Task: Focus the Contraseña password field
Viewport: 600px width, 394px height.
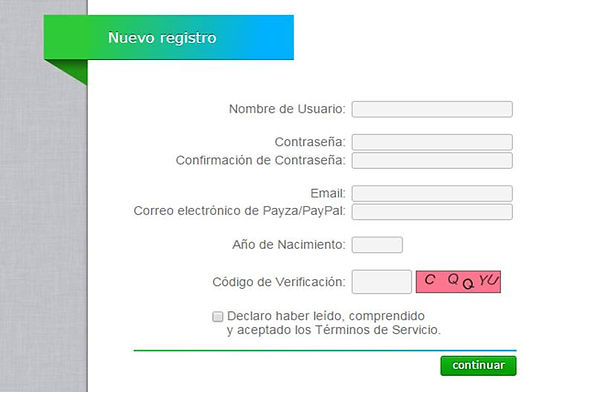Action: [432, 142]
